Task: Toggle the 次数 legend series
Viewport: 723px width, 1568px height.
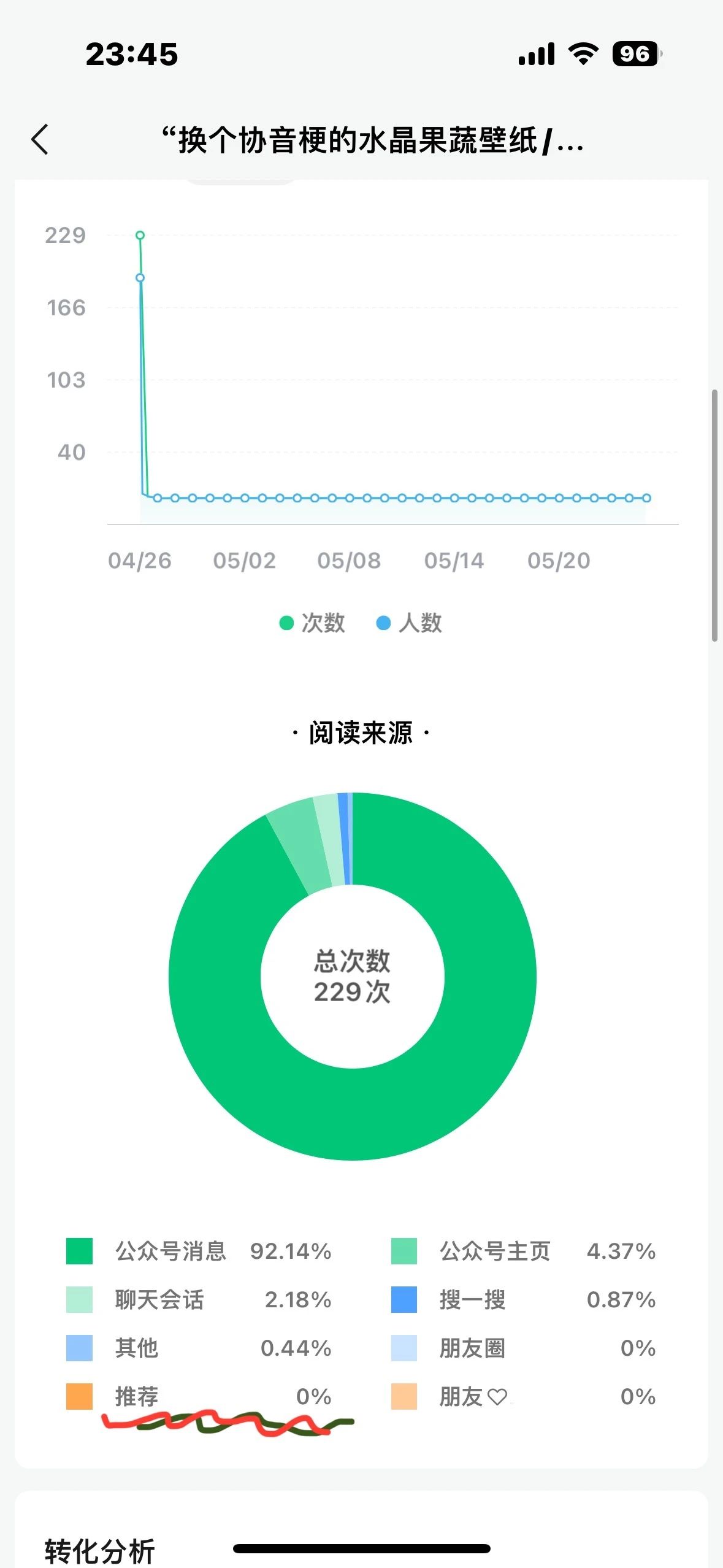Action: [x=312, y=623]
